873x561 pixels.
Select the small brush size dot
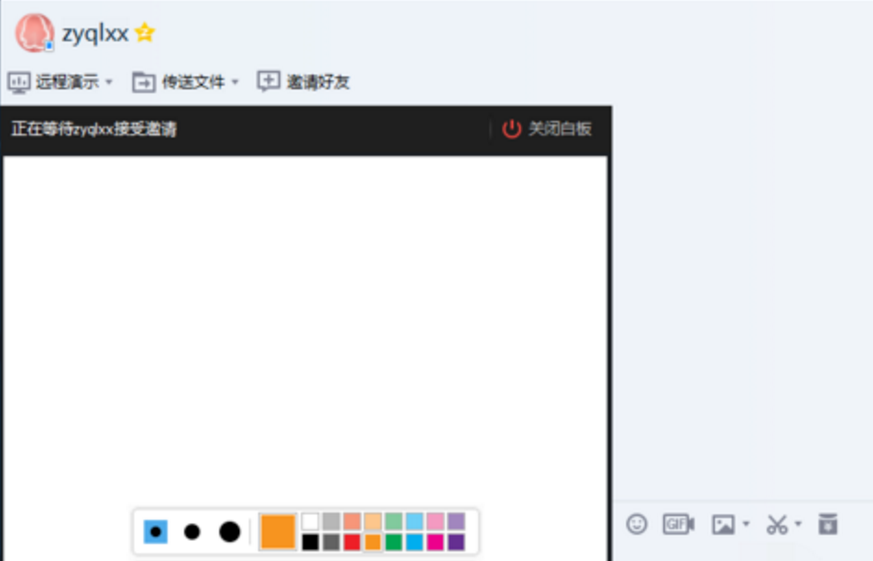click(x=155, y=532)
